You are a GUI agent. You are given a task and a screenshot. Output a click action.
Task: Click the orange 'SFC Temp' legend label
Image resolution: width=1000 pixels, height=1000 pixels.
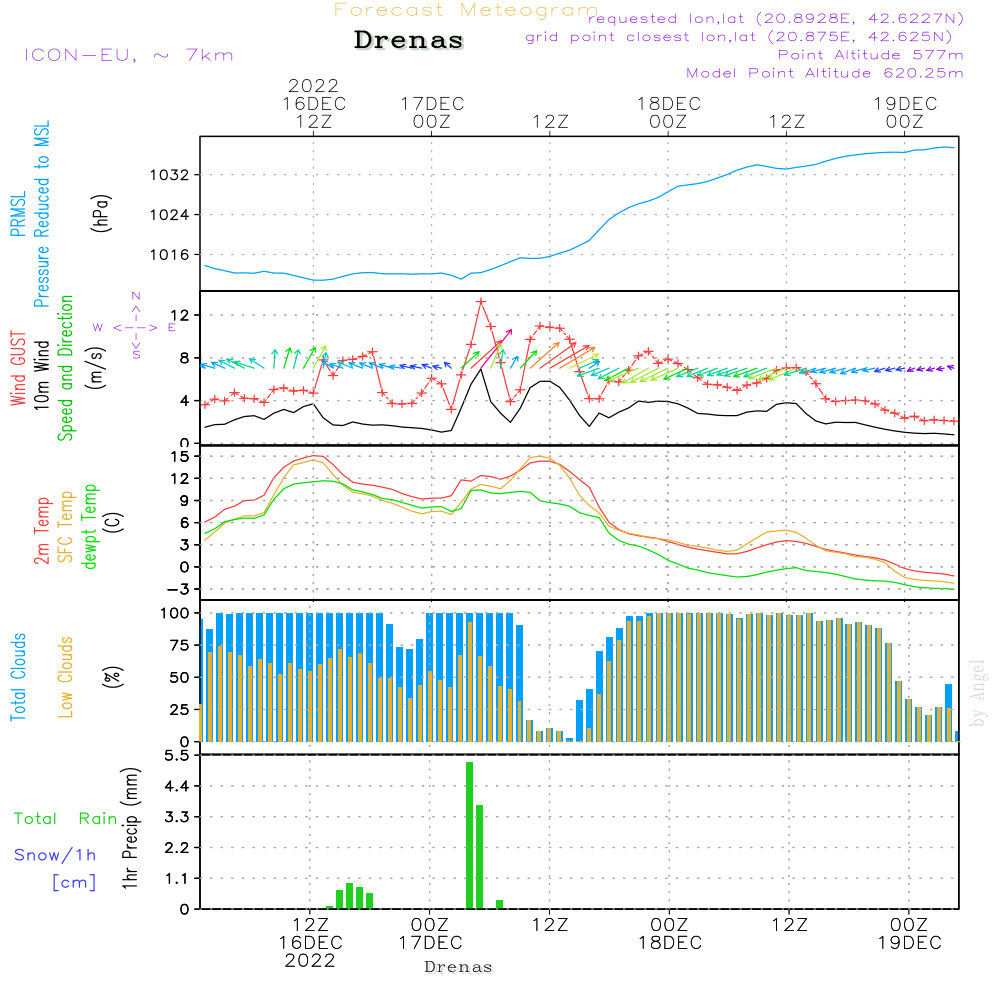tap(66, 527)
